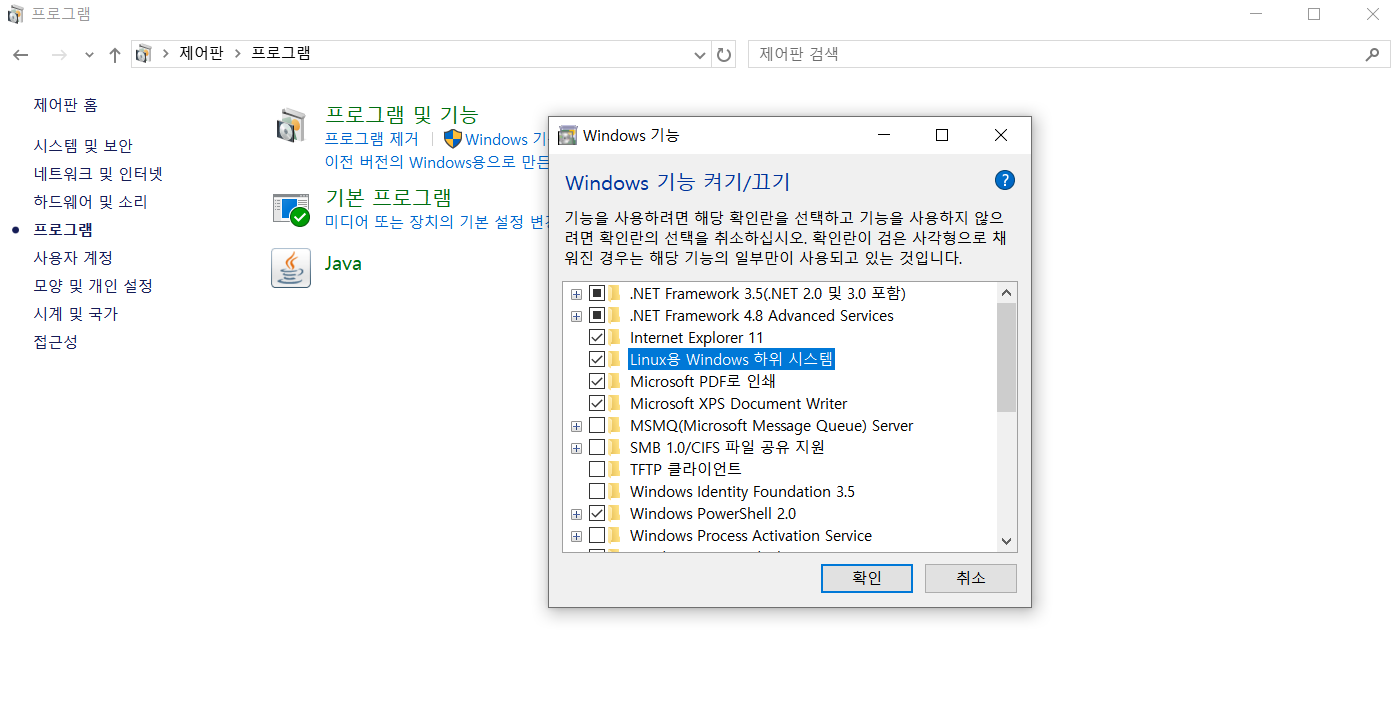The width and height of the screenshot is (1400, 728).
Task: Open 모양 및 개인 설정 category
Action: [93, 286]
